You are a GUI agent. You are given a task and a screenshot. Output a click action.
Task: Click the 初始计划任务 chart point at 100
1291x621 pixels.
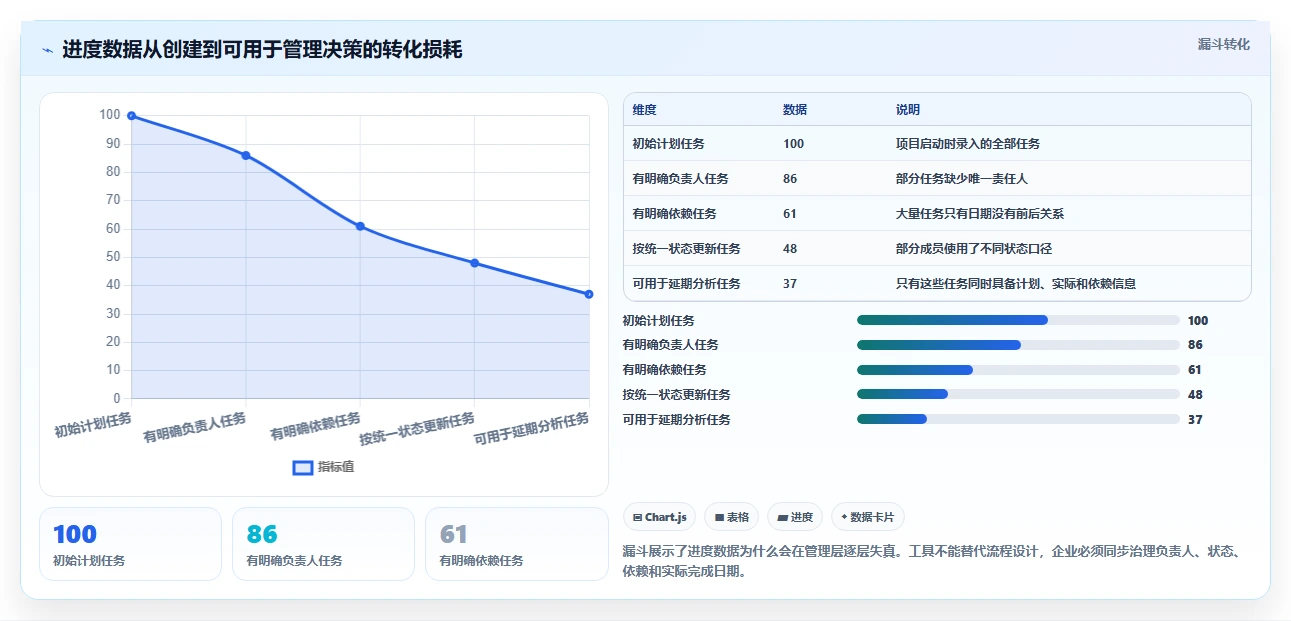click(131, 116)
